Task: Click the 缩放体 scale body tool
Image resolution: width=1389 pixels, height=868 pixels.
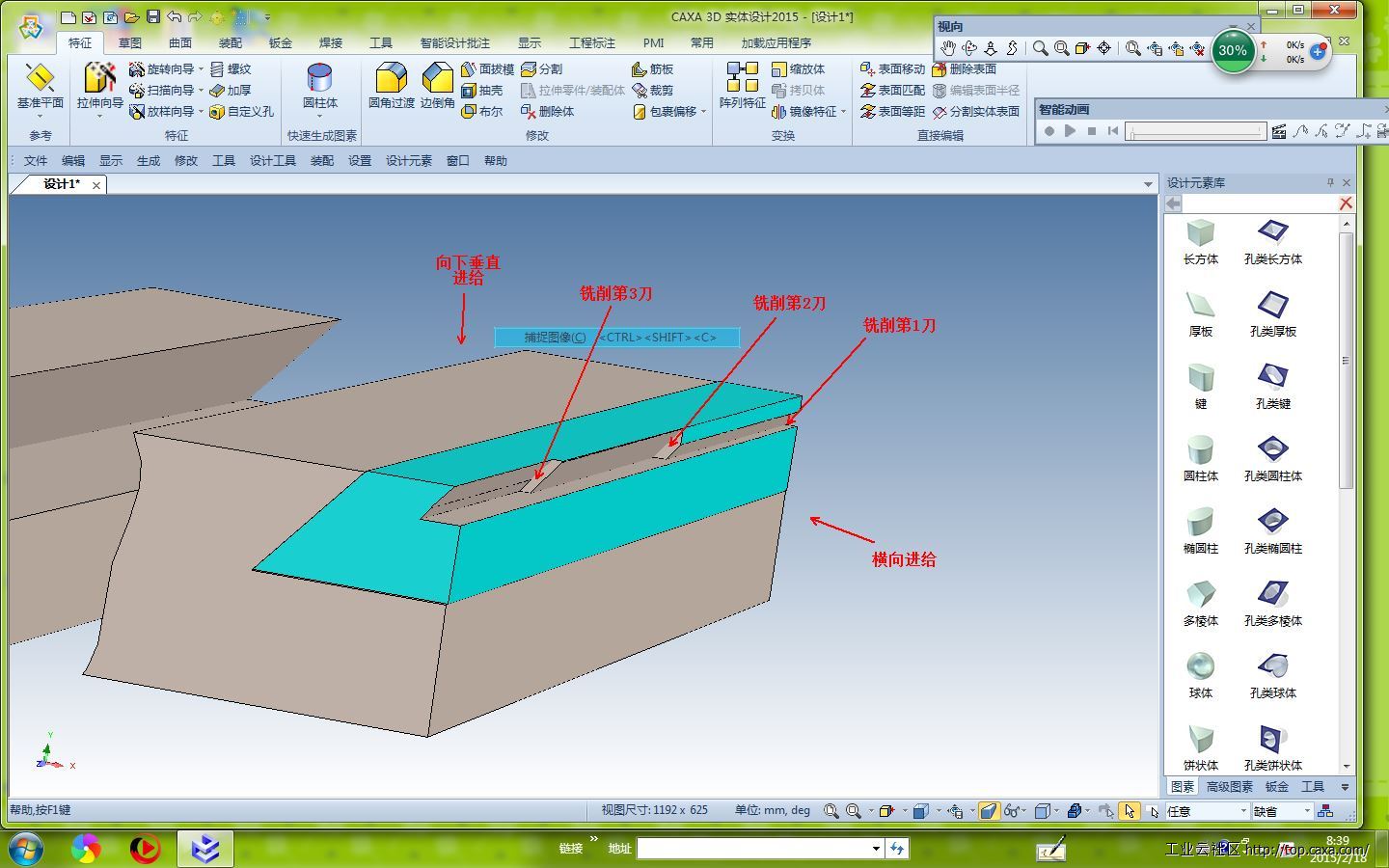Action: point(798,69)
